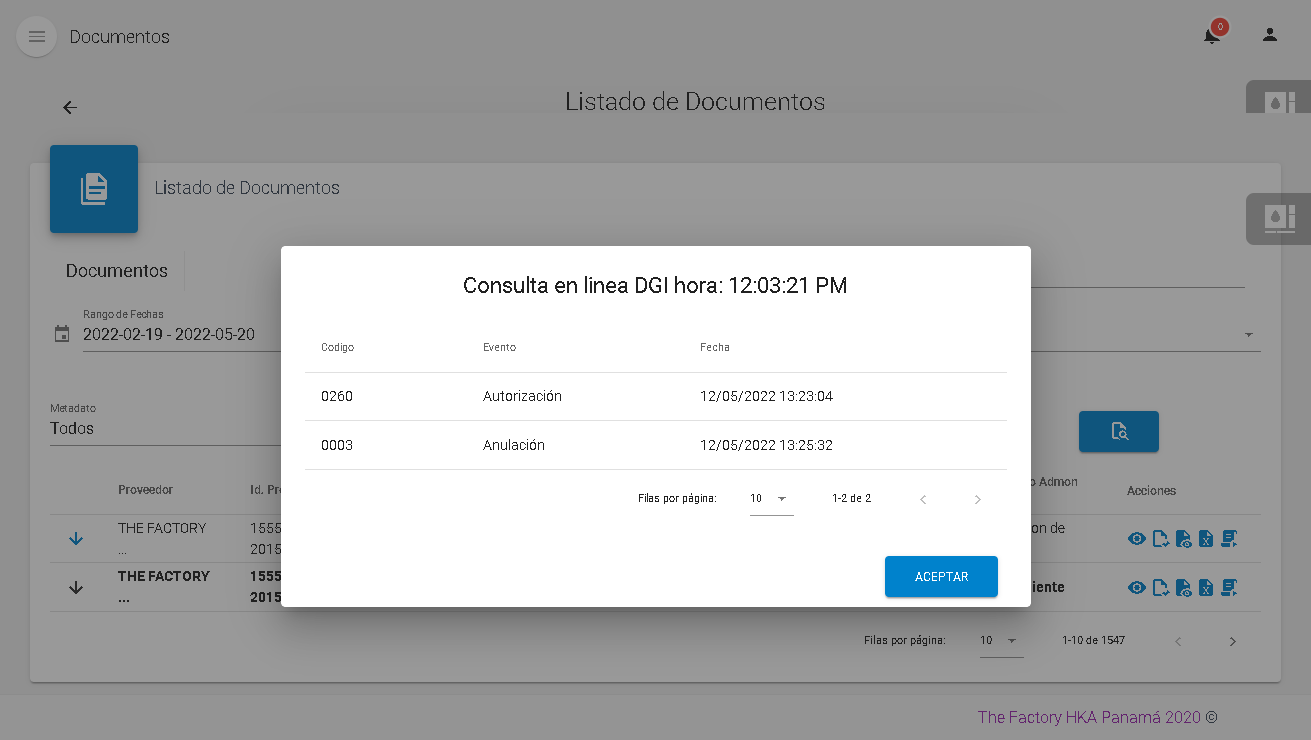Click the notifications bell icon
Image resolution: width=1311 pixels, height=740 pixels.
coord(1211,36)
